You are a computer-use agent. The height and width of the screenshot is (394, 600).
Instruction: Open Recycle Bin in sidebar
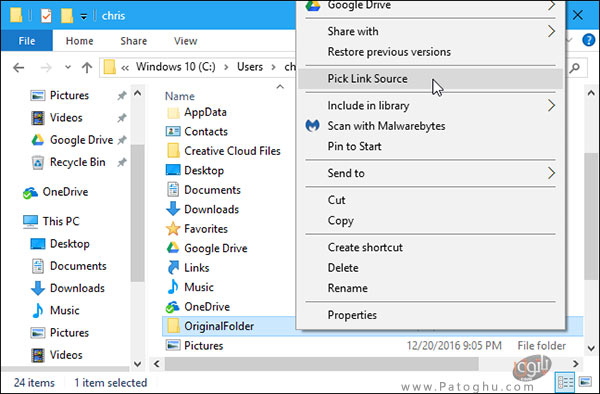tap(77, 162)
